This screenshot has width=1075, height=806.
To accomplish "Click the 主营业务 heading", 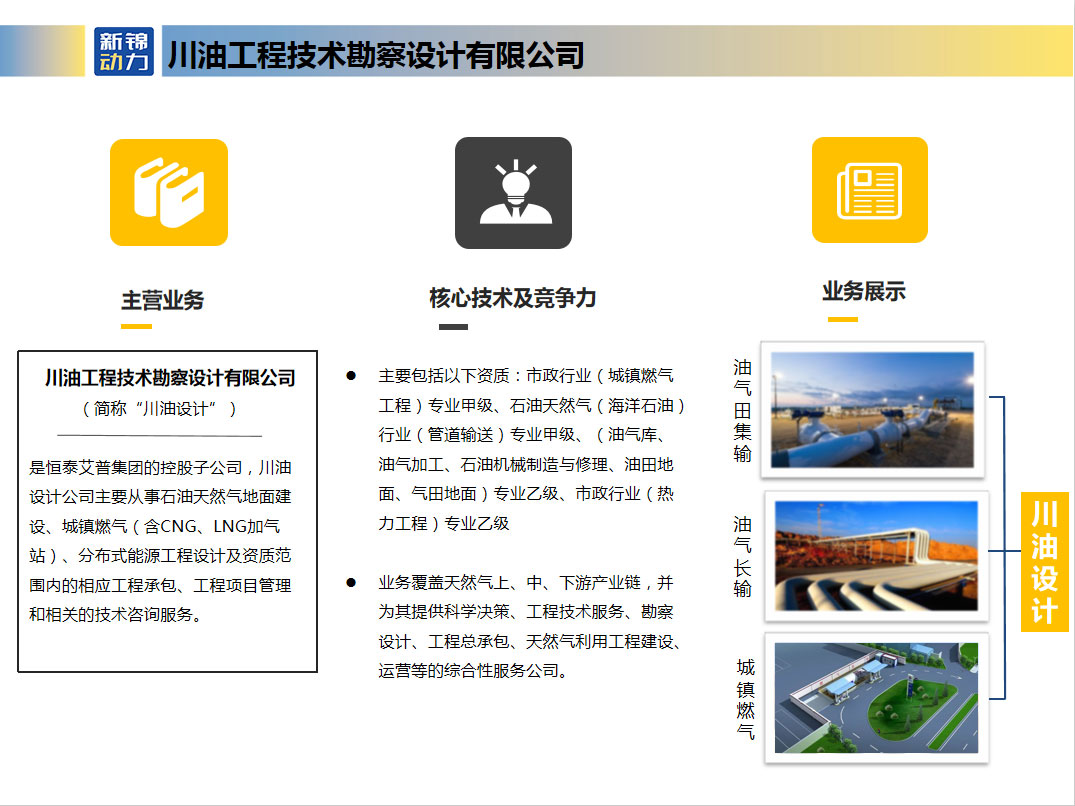I will [162, 300].
